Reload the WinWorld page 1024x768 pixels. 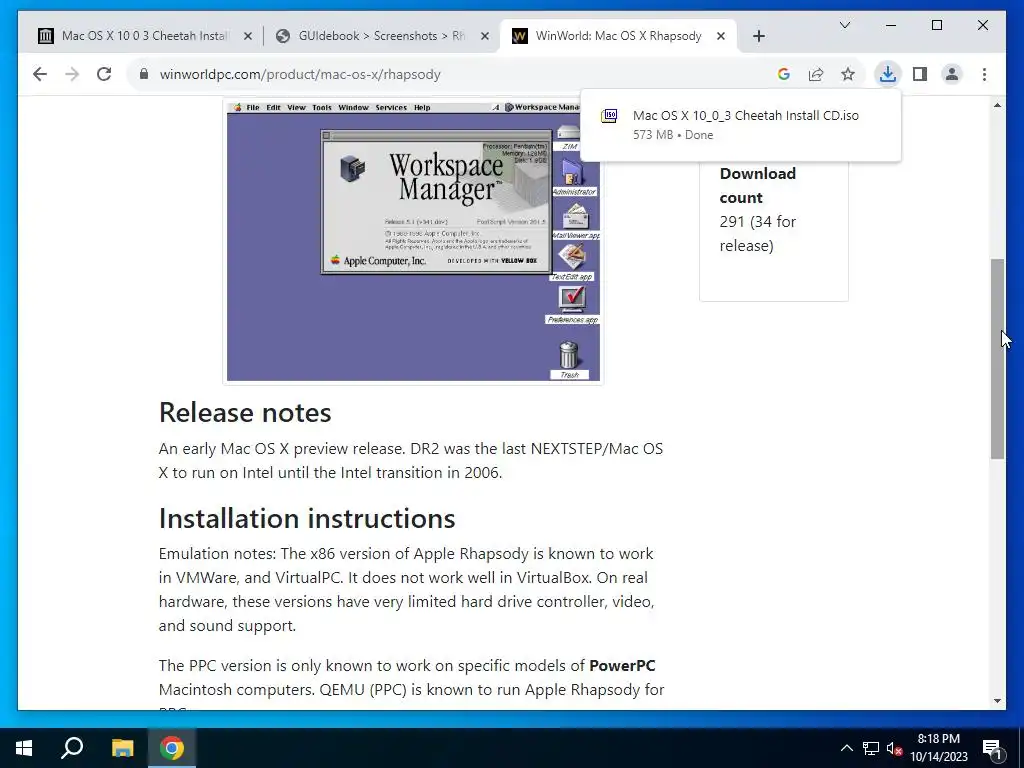pos(104,74)
